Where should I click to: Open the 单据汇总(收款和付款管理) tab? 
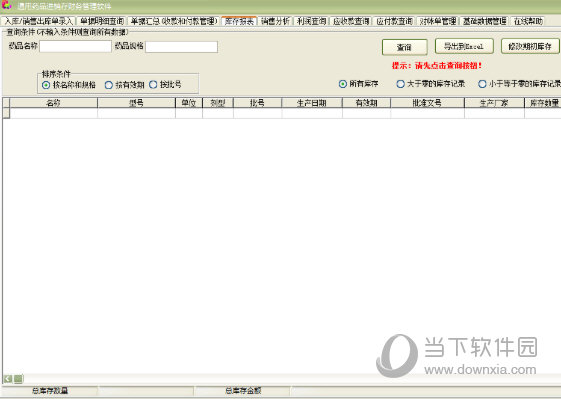click(x=174, y=21)
